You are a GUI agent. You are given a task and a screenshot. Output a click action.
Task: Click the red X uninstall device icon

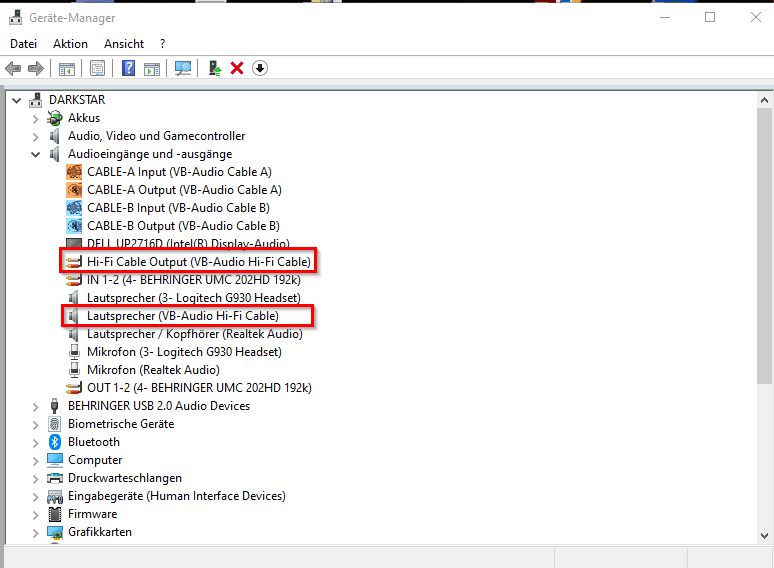237,68
